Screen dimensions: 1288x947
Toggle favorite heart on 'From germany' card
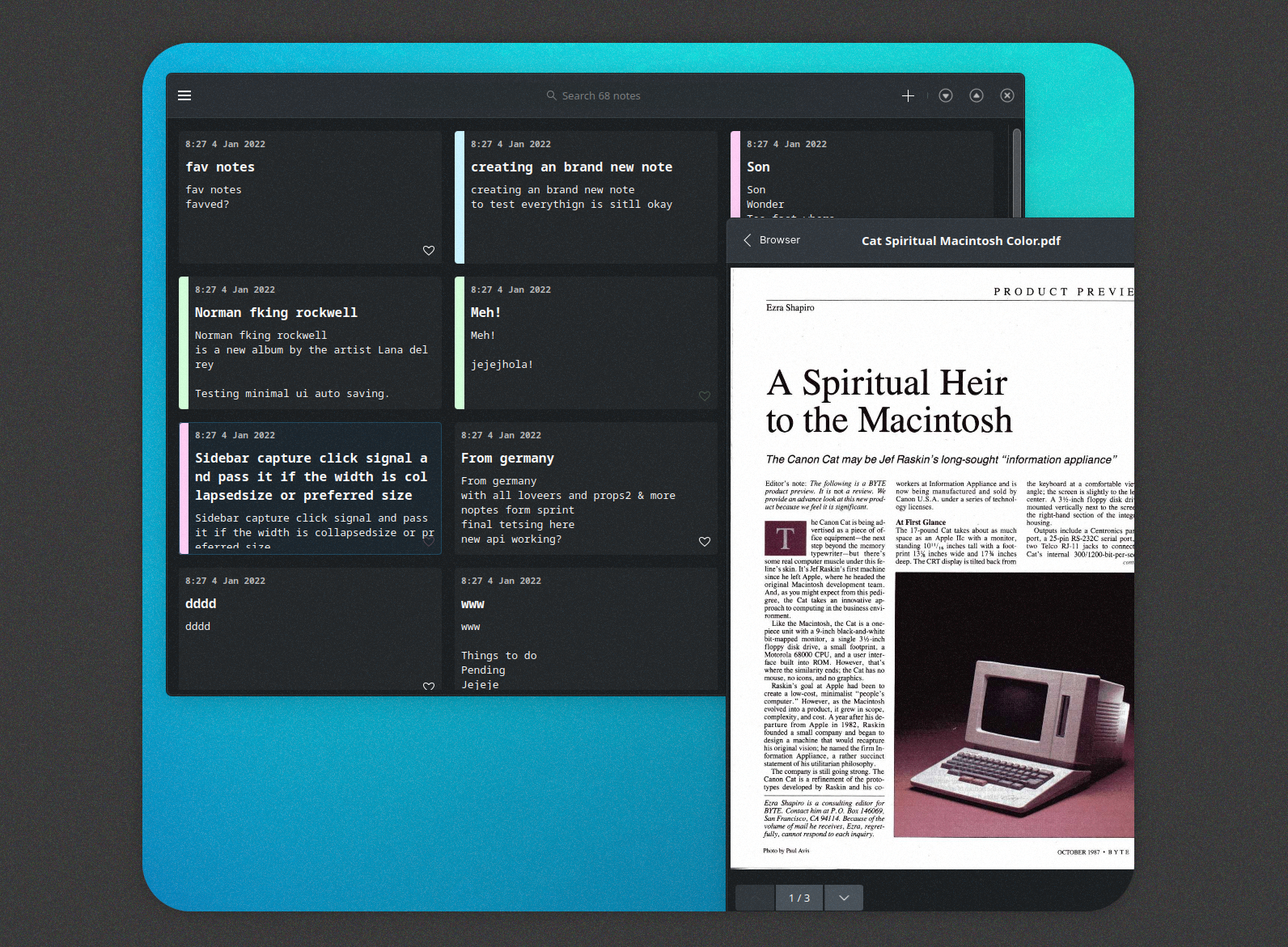click(x=705, y=542)
